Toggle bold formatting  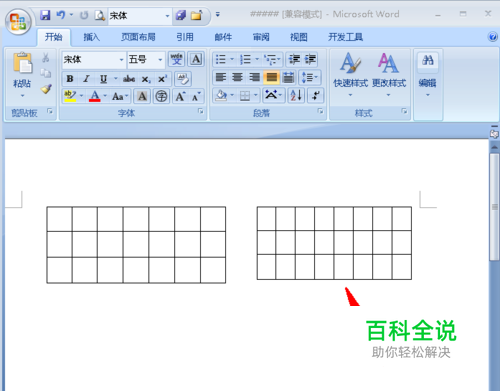tap(70, 79)
